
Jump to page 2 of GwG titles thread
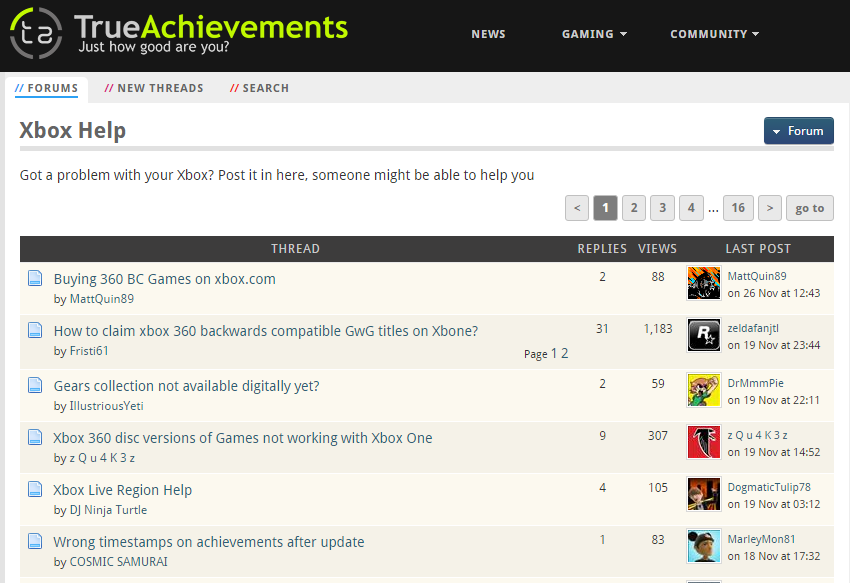click(x=565, y=353)
